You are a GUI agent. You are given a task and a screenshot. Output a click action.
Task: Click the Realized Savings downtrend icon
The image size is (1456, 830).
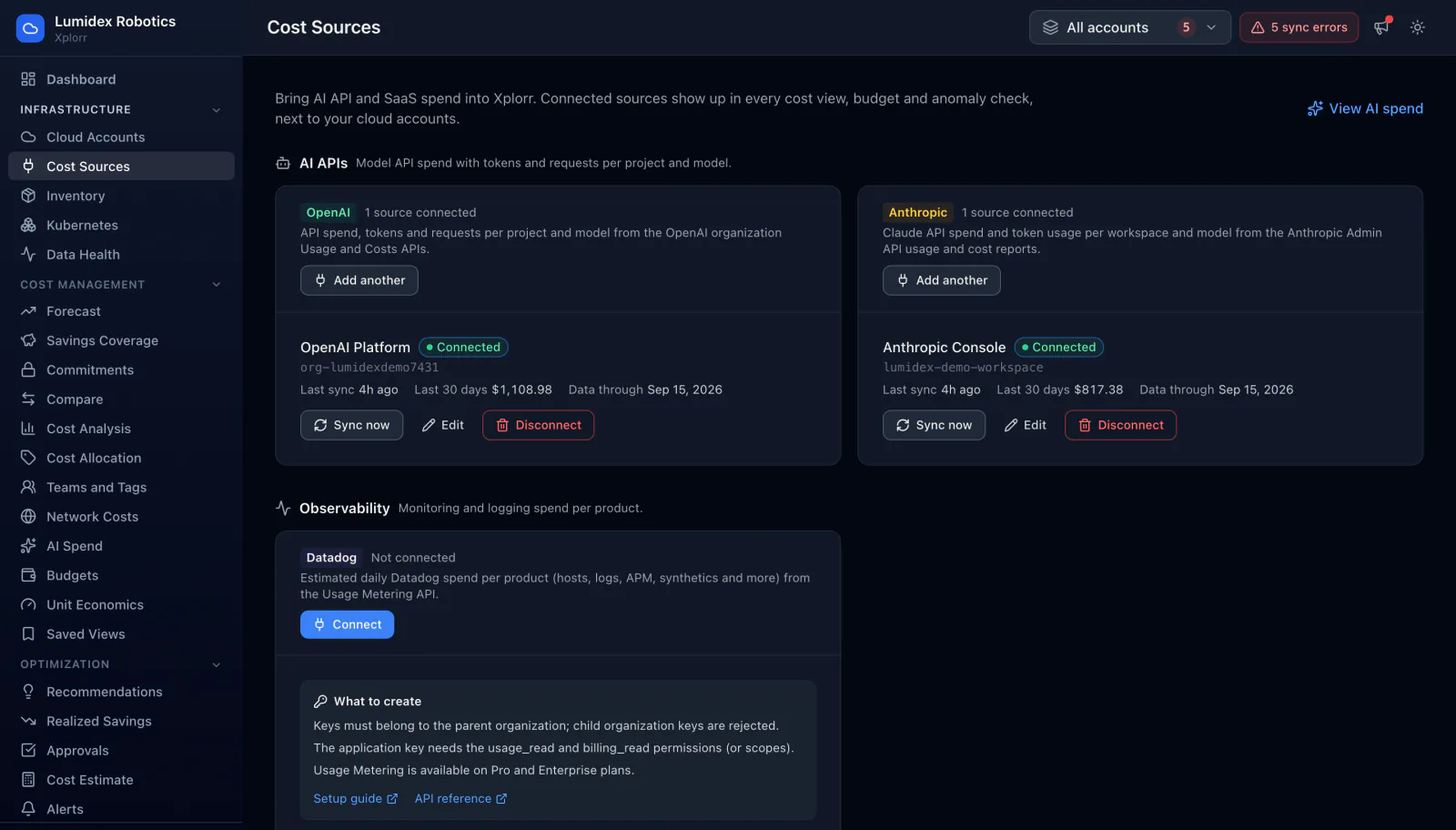click(x=28, y=721)
